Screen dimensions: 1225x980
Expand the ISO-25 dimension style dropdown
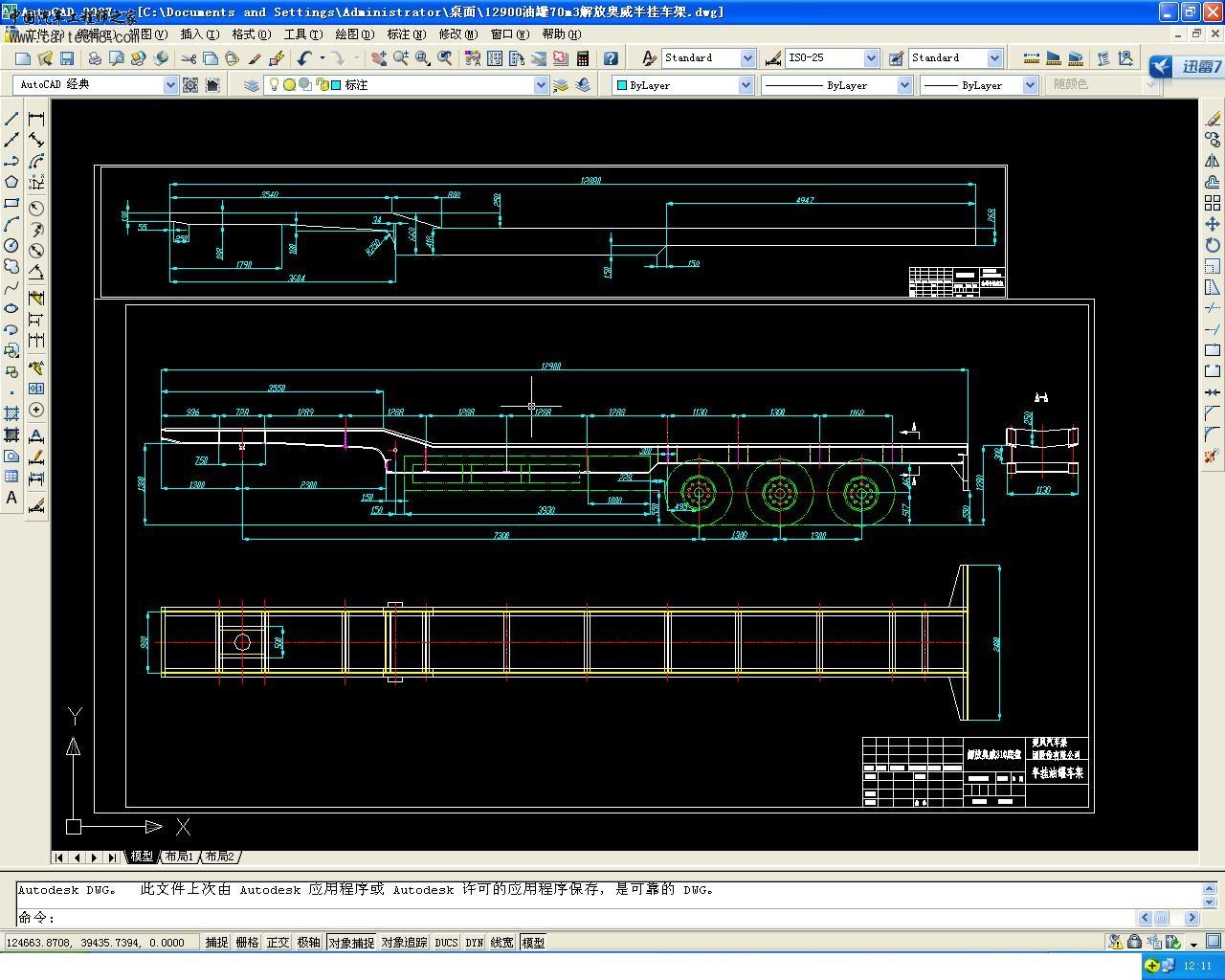pos(871,58)
